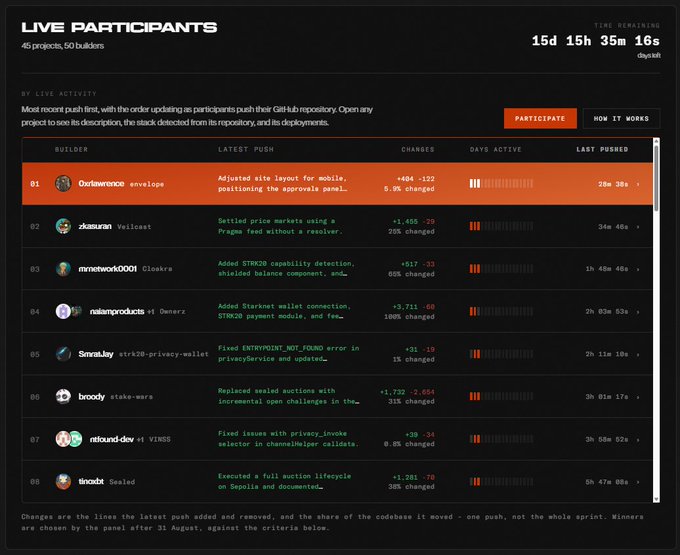Click the green second avatar beside ntfound-dev

click(75, 439)
